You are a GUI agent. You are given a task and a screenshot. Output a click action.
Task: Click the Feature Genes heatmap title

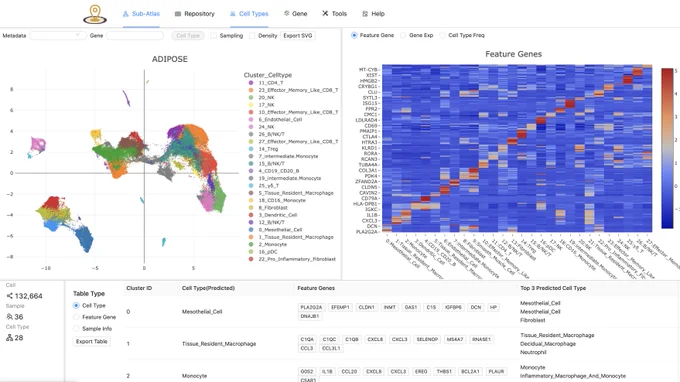pyautogui.click(x=513, y=54)
